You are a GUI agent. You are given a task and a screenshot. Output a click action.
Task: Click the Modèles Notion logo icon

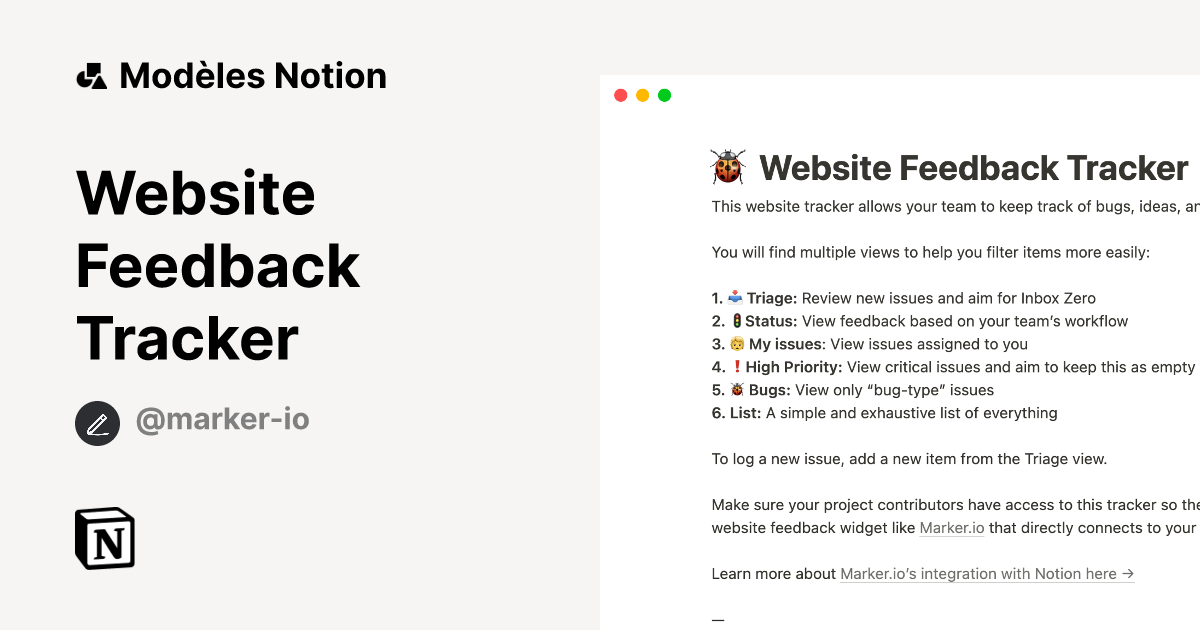tap(91, 74)
